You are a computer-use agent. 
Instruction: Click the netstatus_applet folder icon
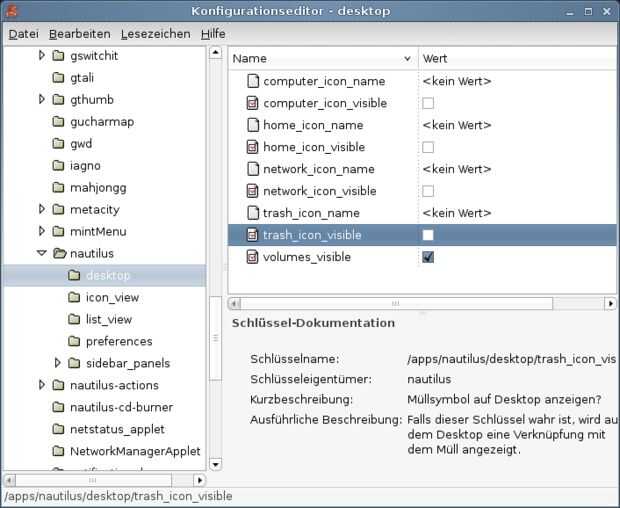click(59, 429)
